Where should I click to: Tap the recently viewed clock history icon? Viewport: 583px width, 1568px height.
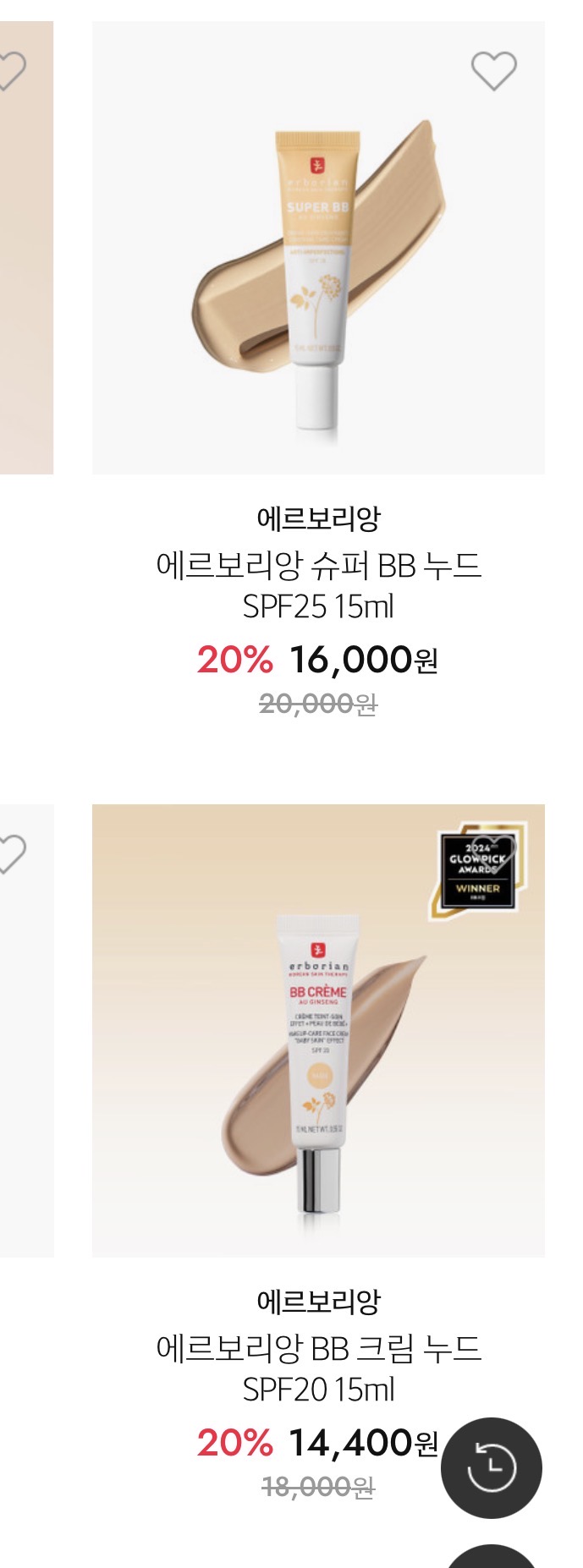coord(492,1467)
